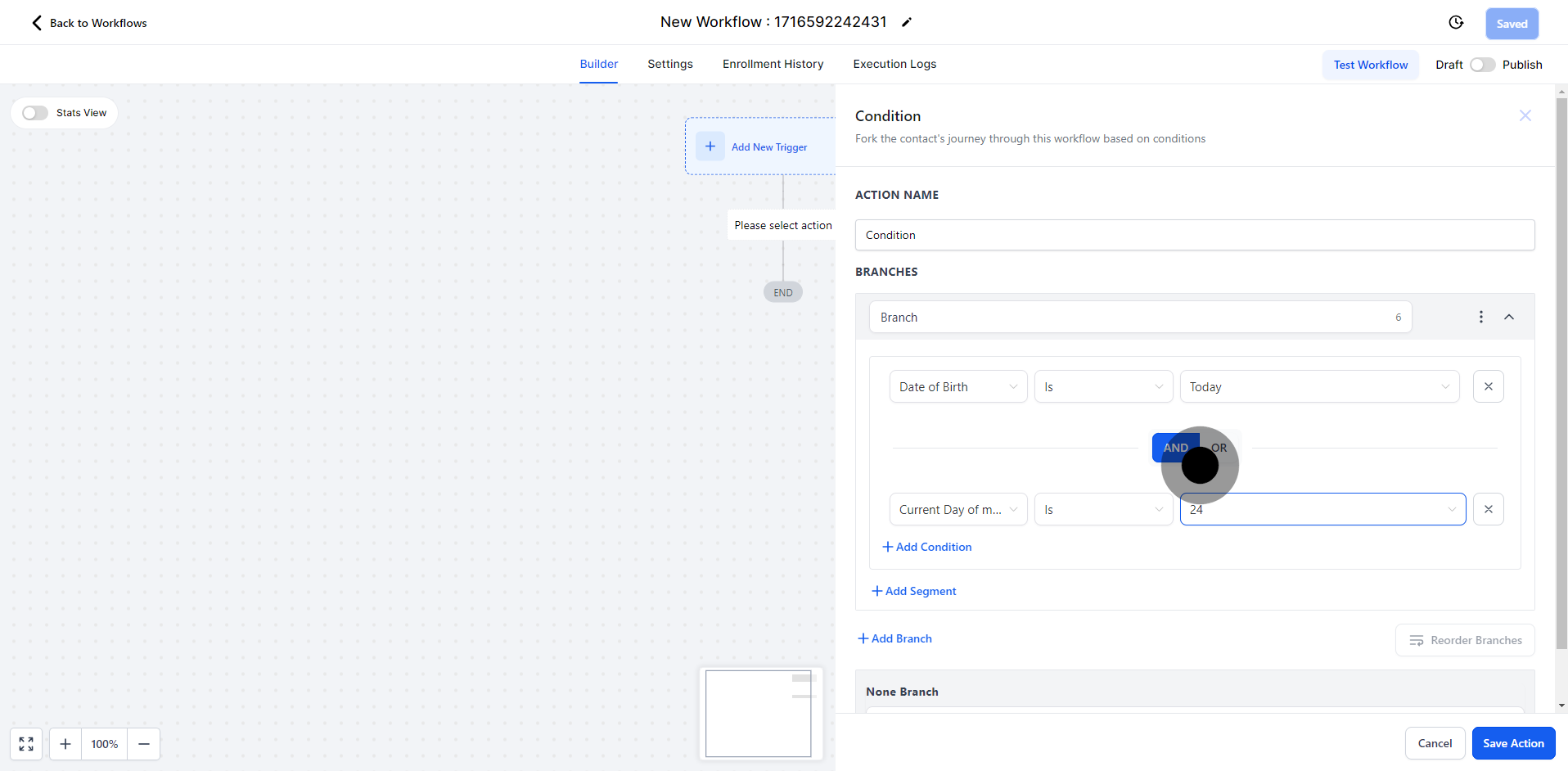
Task: Select the OR logic operator
Action: [x=1221, y=448]
